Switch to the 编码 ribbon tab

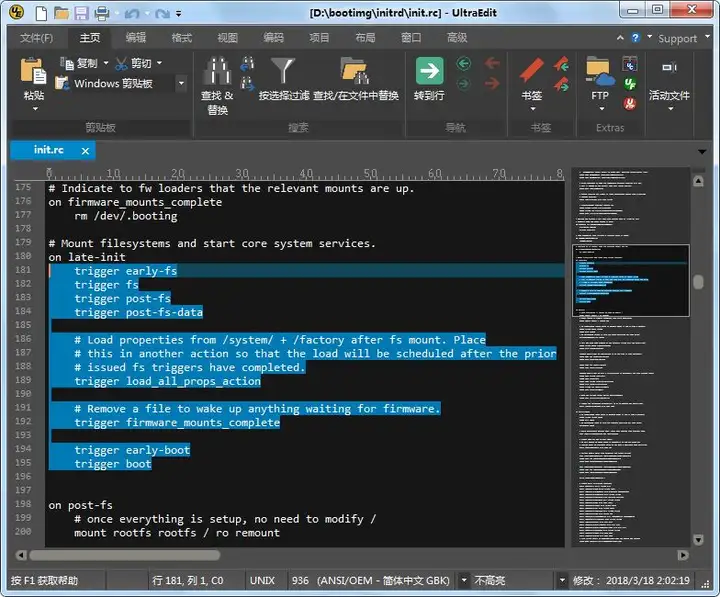click(x=273, y=38)
